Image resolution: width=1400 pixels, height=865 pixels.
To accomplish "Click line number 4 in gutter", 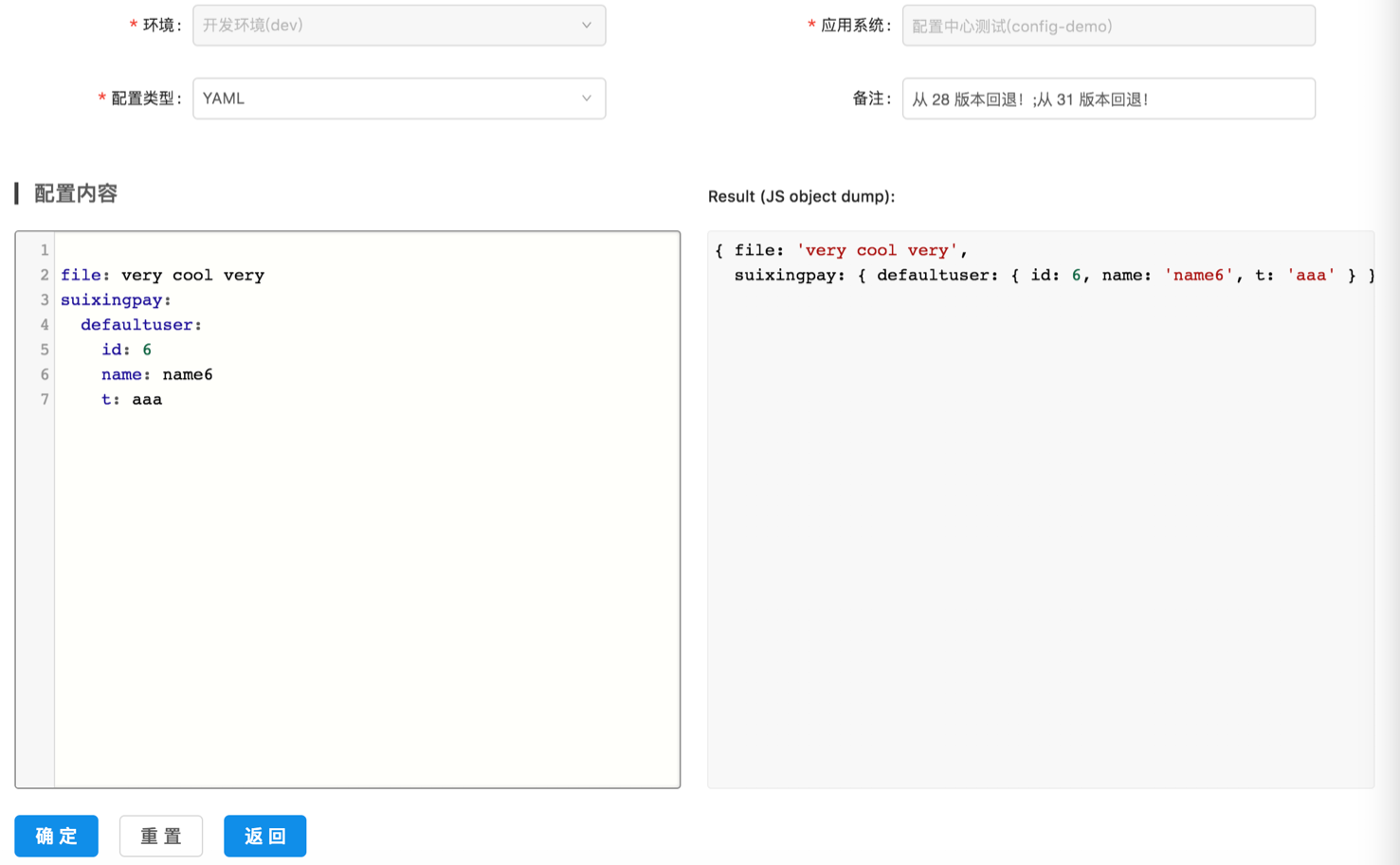I will click(x=45, y=324).
